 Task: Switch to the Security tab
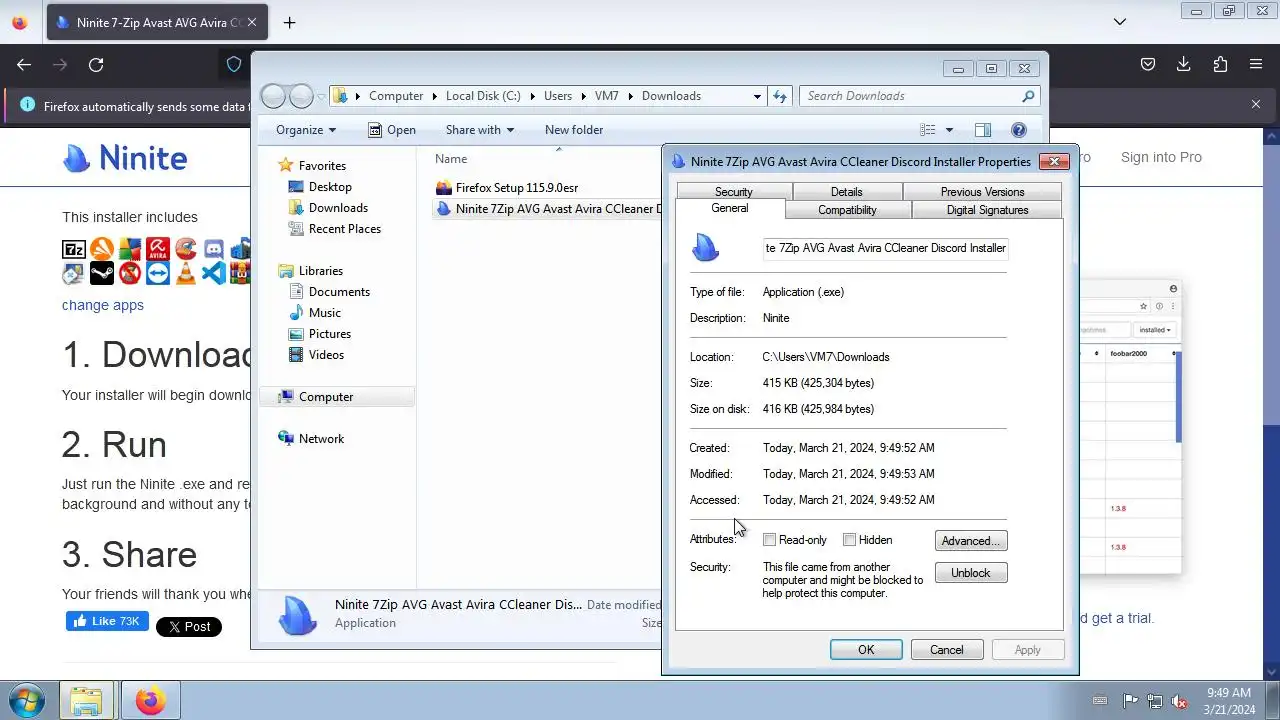pyautogui.click(x=733, y=191)
